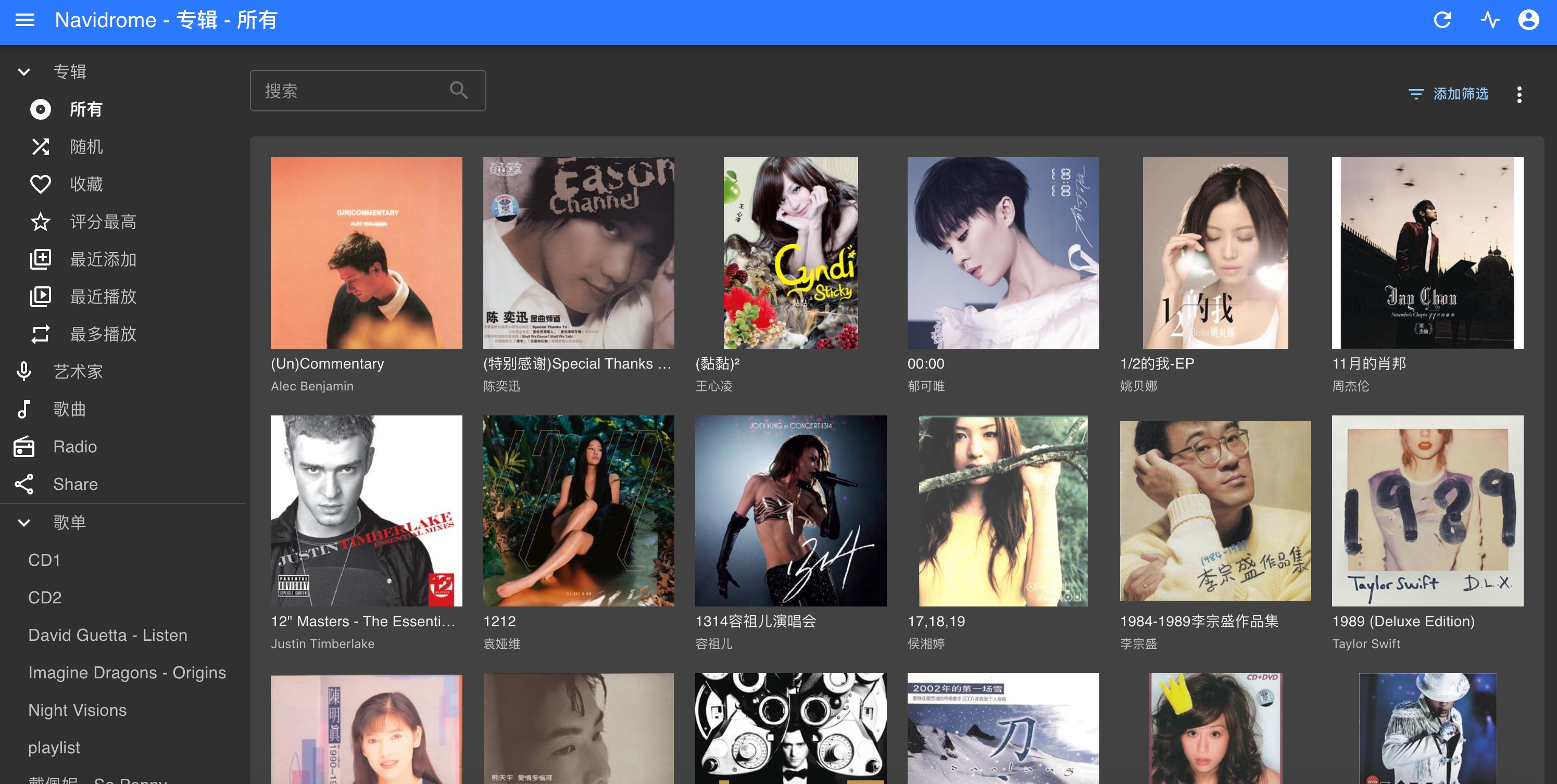The height and width of the screenshot is (784, 1557).
Task: Go to 艺术家 page
Action: (78, 372)
